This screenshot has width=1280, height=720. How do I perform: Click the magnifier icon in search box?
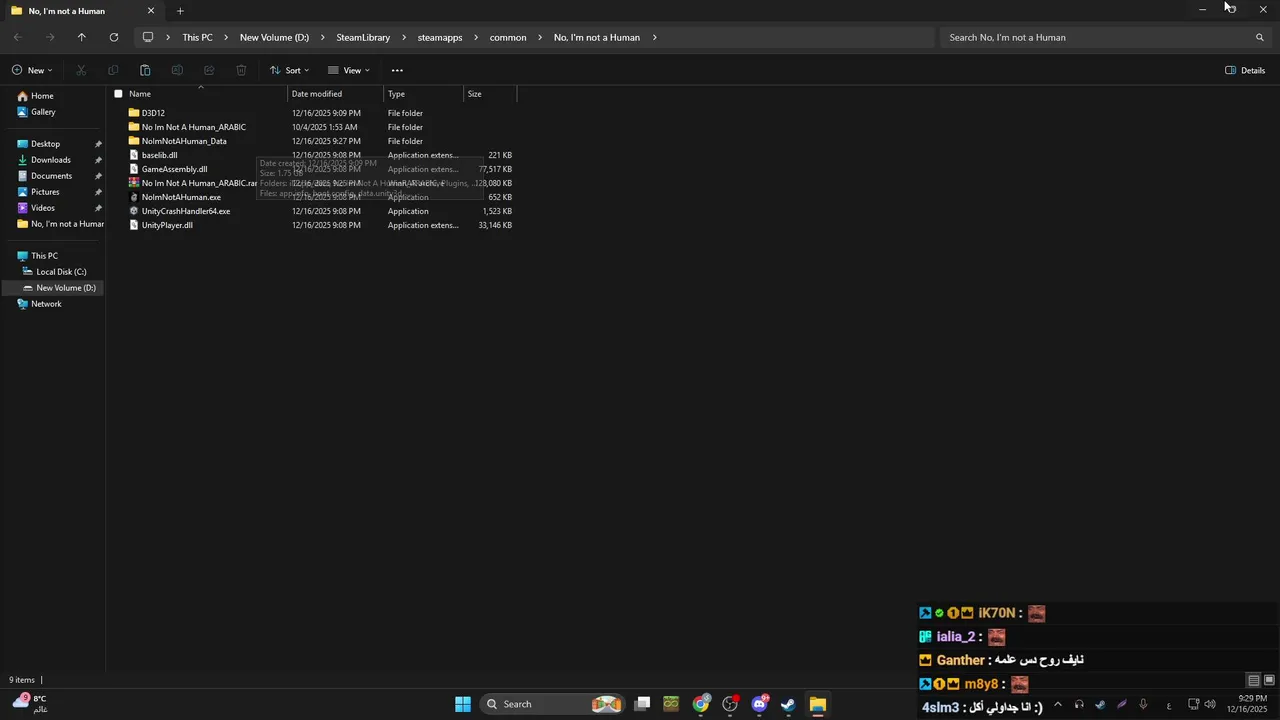click(1259, 37)
